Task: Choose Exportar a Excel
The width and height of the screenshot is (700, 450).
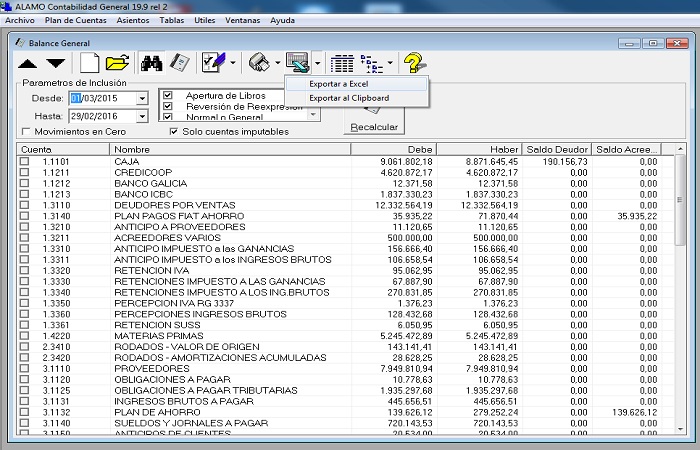Action: (356, 84)
